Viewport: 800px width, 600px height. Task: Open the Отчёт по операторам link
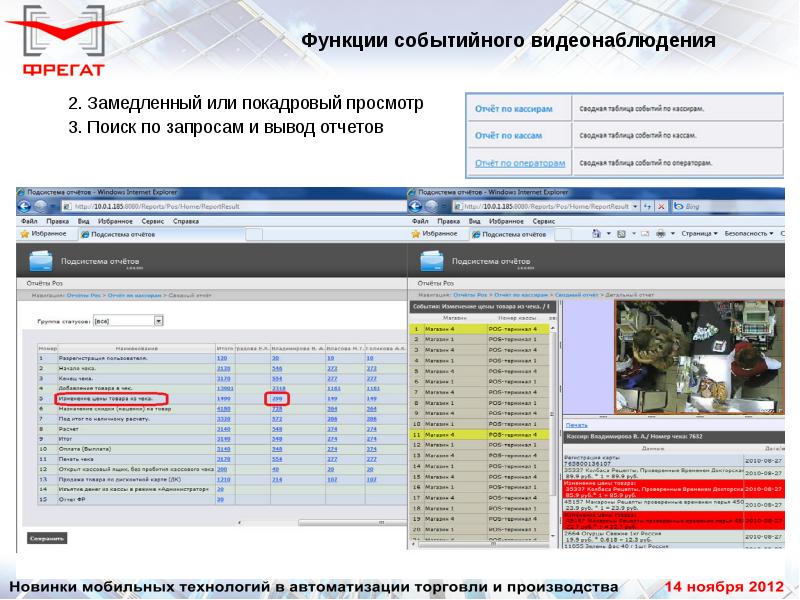coord(519,162)
